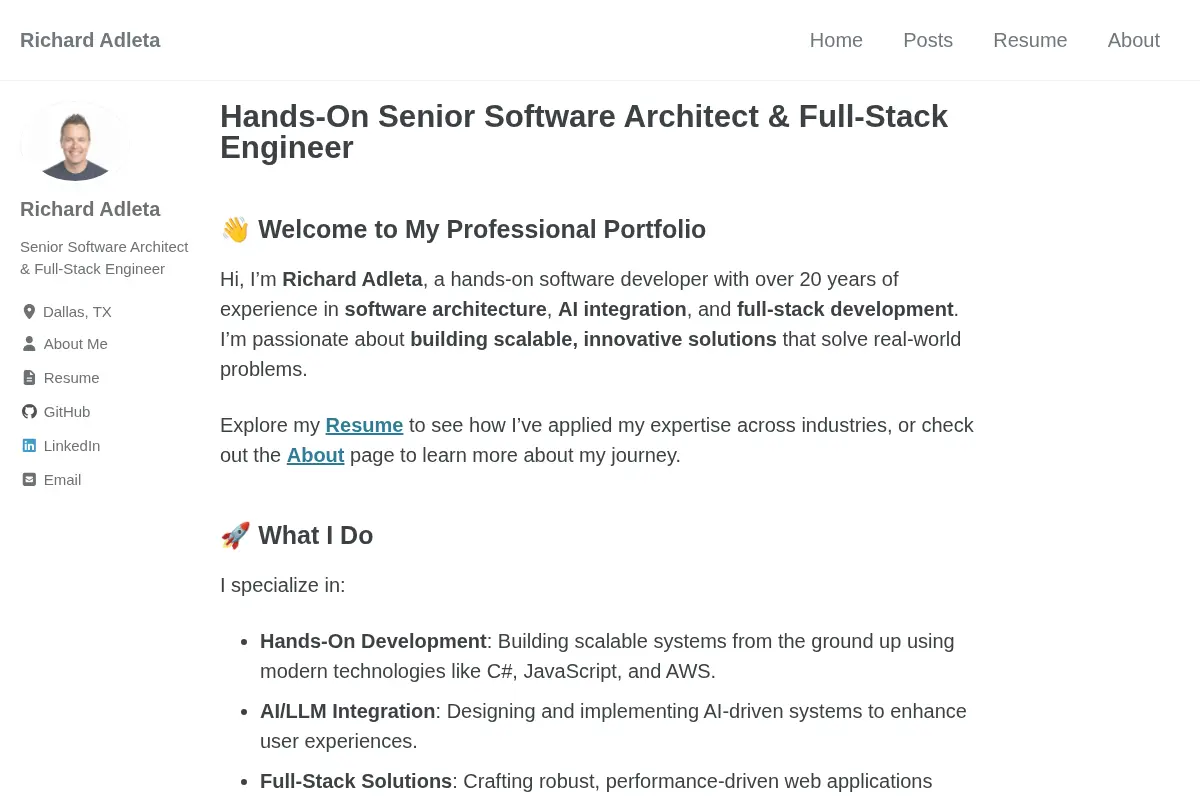Image resolution: width=1200 pixels, height=800 pixels.
Task: Click the GitHub sidebar link text
Action: [x=67, y=412]
